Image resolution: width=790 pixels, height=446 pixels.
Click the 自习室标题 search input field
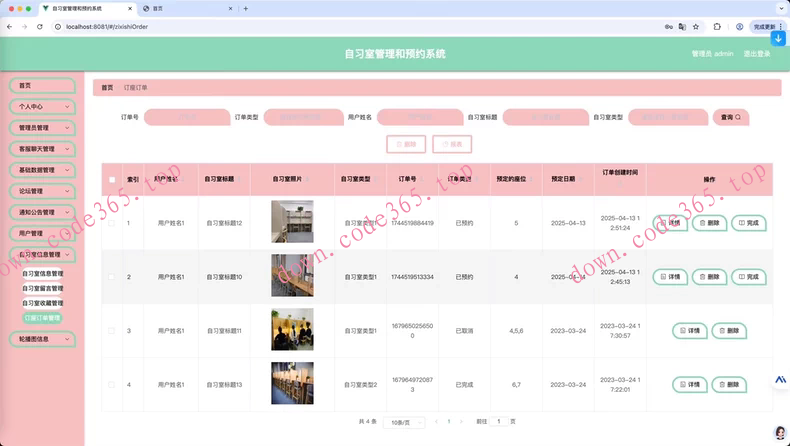tap(546, 117)
